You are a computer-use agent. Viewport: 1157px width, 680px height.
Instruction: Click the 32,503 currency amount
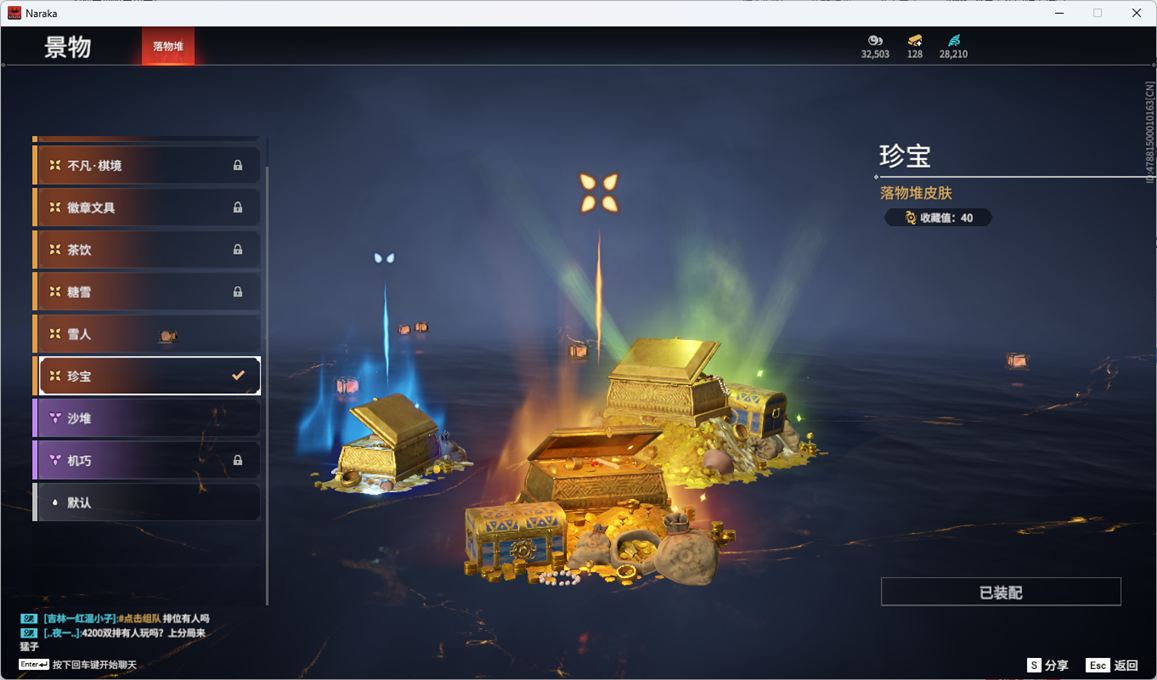(x=875, y=54)
